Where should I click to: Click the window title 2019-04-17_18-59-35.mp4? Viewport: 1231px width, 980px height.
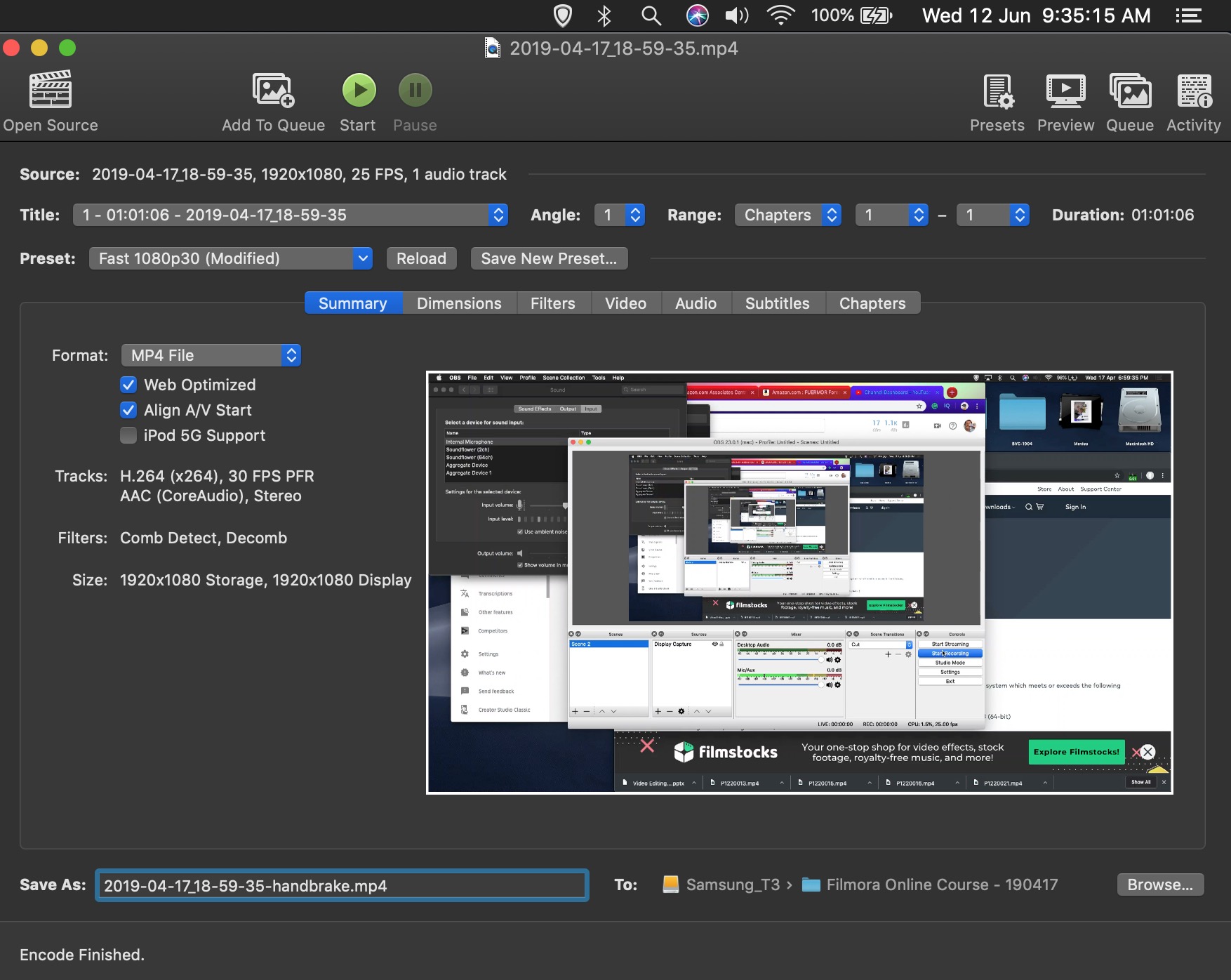(x=624, y=48)
